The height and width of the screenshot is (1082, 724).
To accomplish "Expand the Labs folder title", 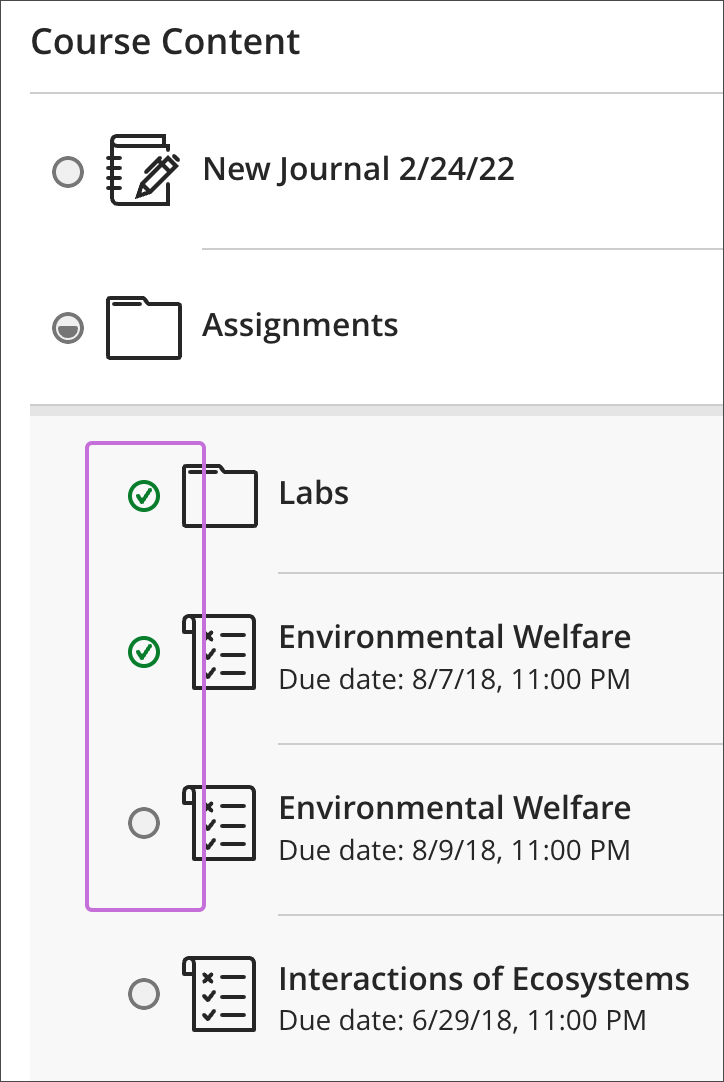I will click(314, 493).
